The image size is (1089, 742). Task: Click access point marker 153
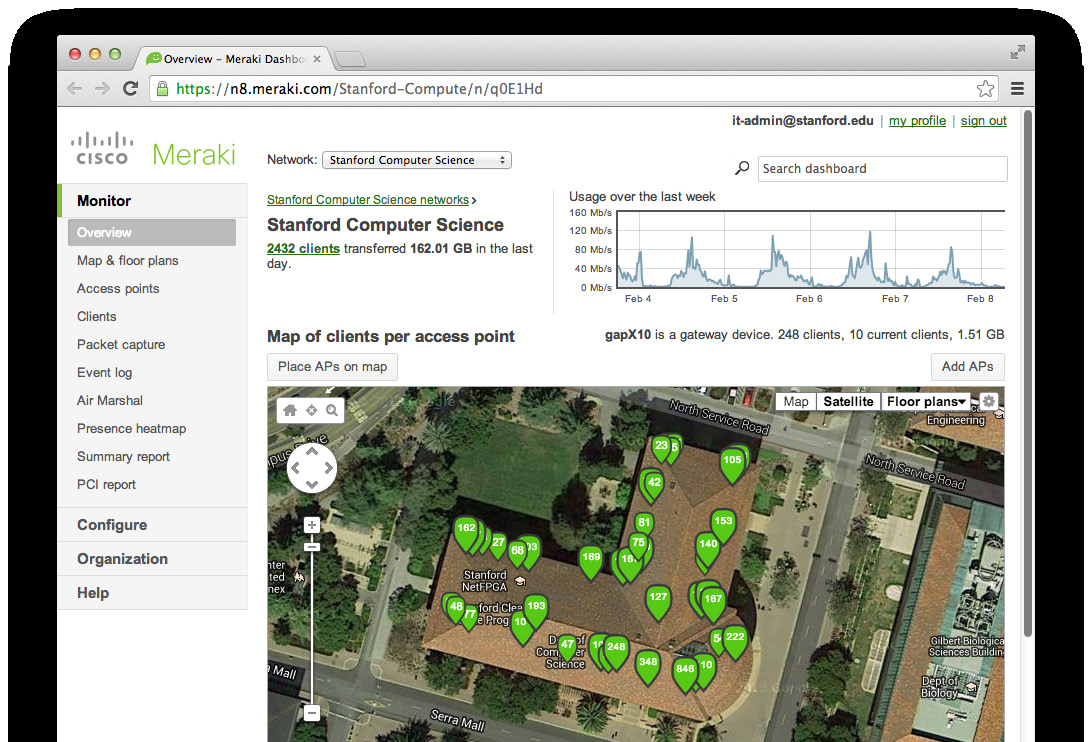723,527
